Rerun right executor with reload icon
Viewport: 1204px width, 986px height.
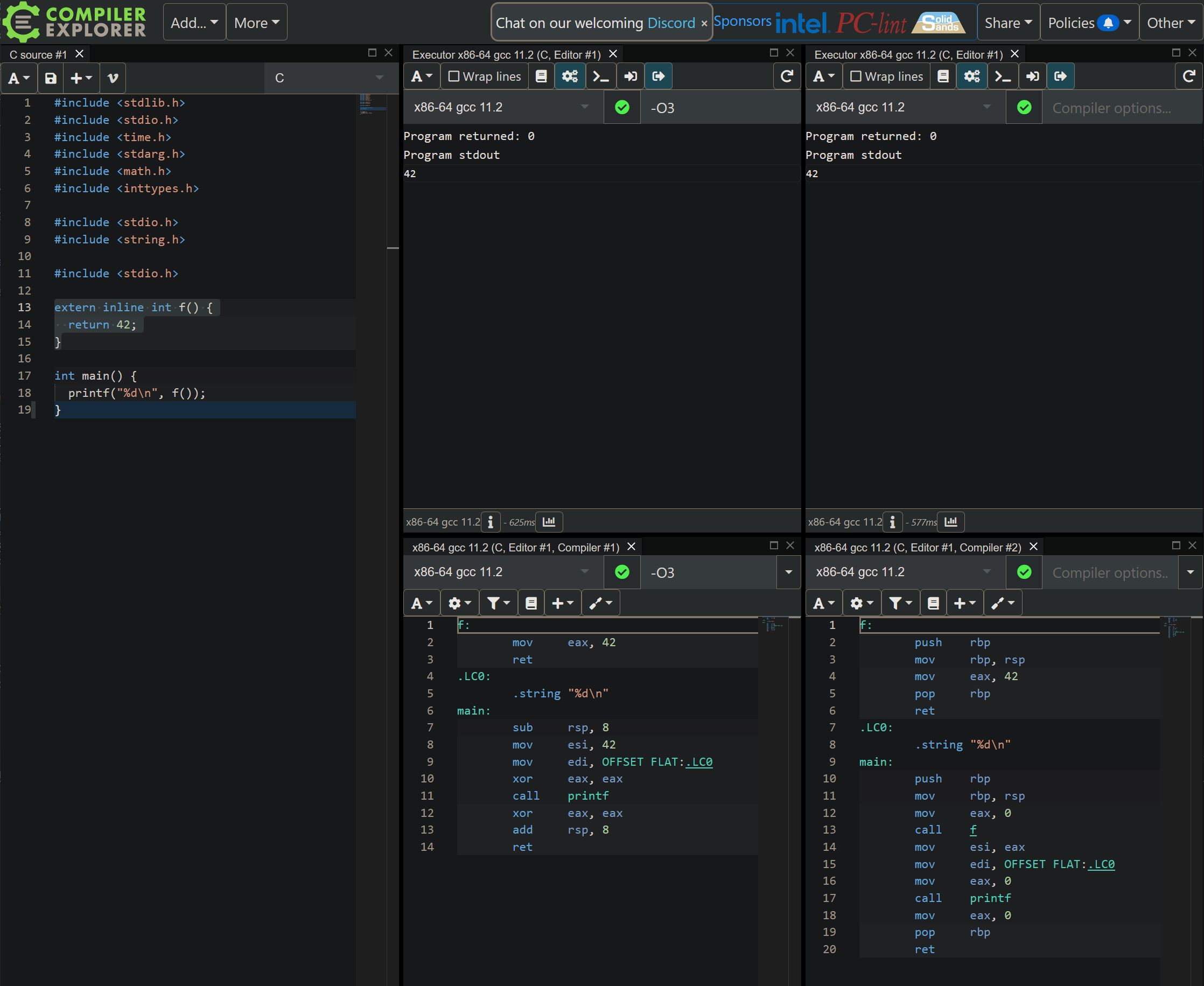pos(1189,76)
